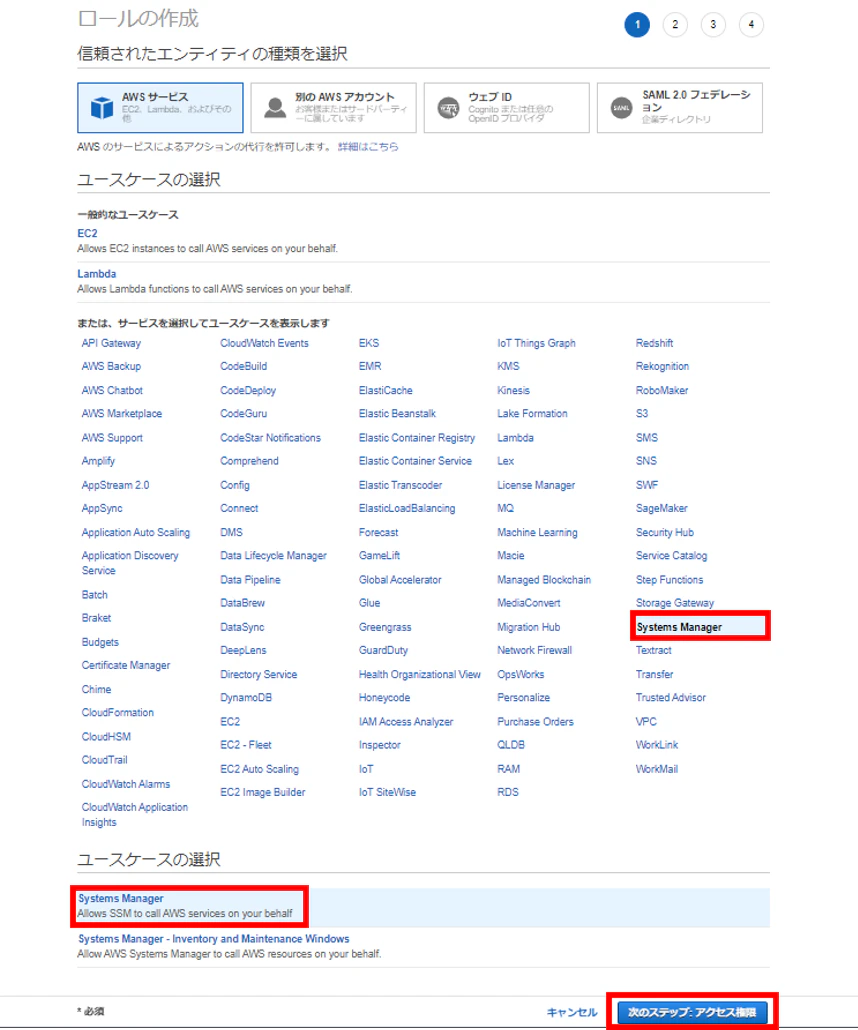The image size is (858, 1030).
Task: Select EC2 Image Builder service
Action: coord(262,792)
